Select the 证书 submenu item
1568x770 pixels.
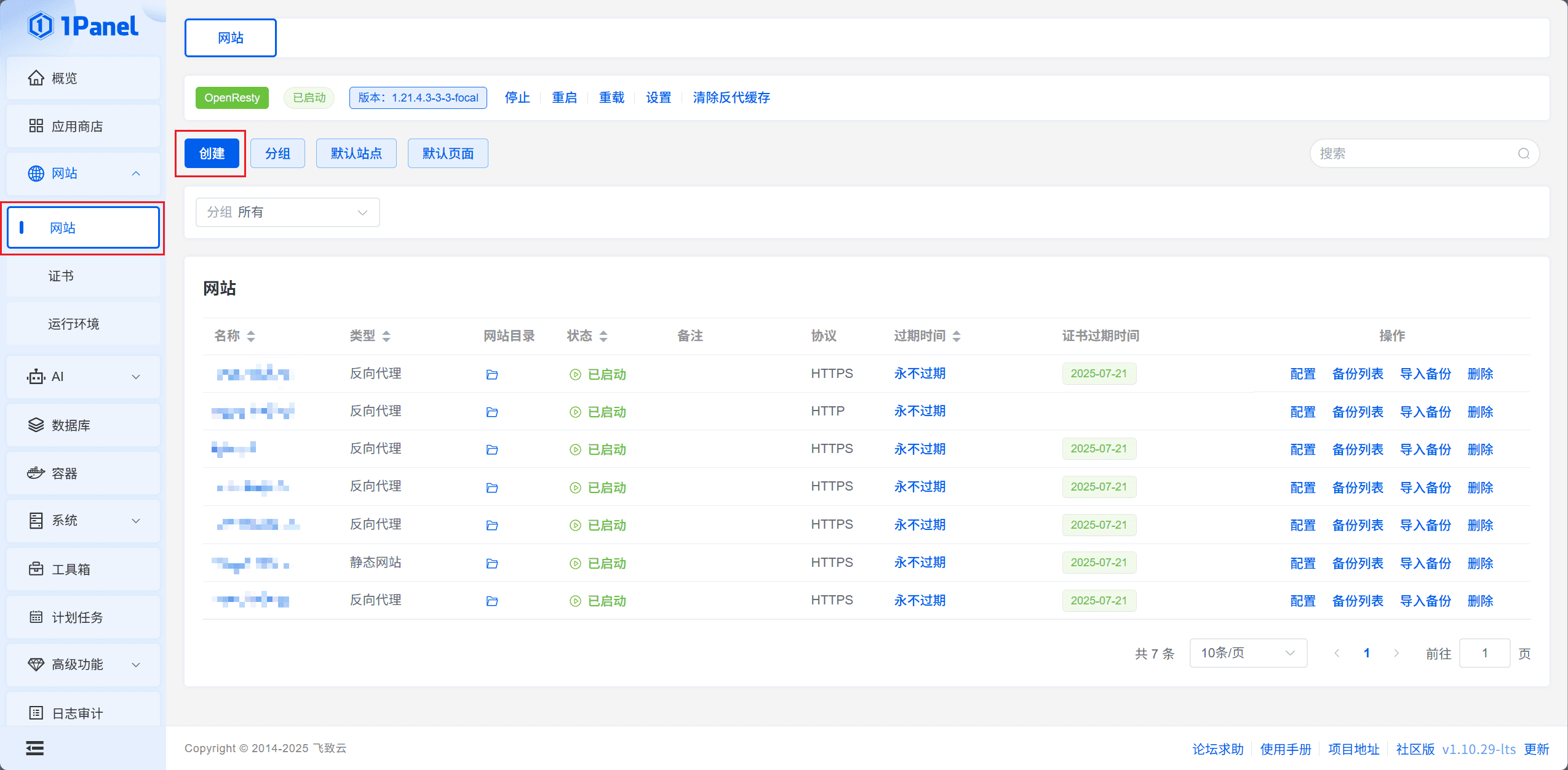pyautogui.click(x=83, y=276)
